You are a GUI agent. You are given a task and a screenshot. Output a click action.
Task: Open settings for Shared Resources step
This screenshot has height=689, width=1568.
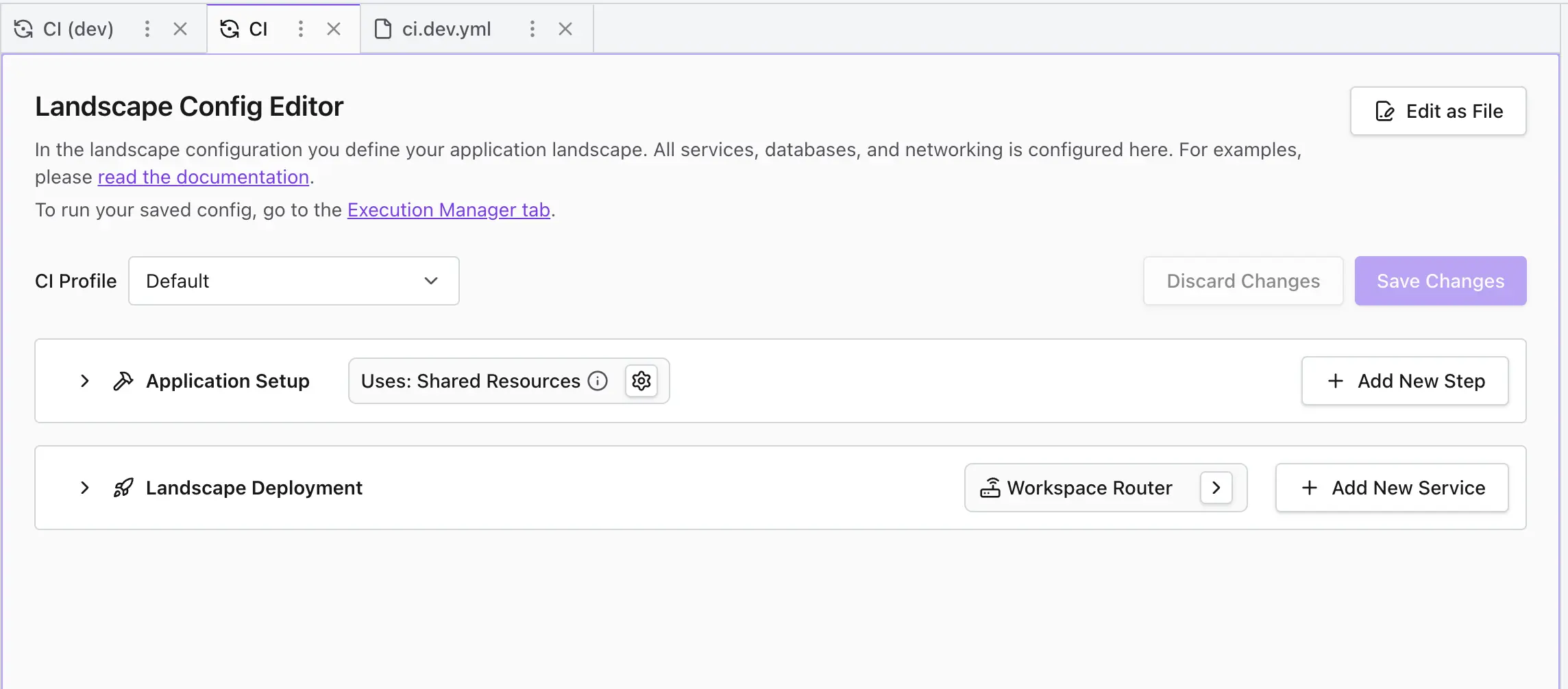pos(641,381)
